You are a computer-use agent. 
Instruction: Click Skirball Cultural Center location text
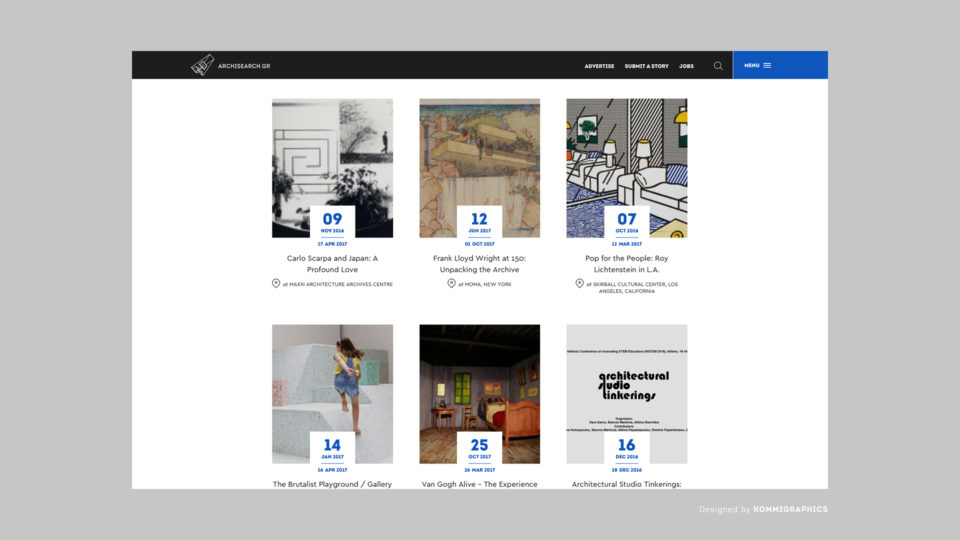click(x=632, y=288)
